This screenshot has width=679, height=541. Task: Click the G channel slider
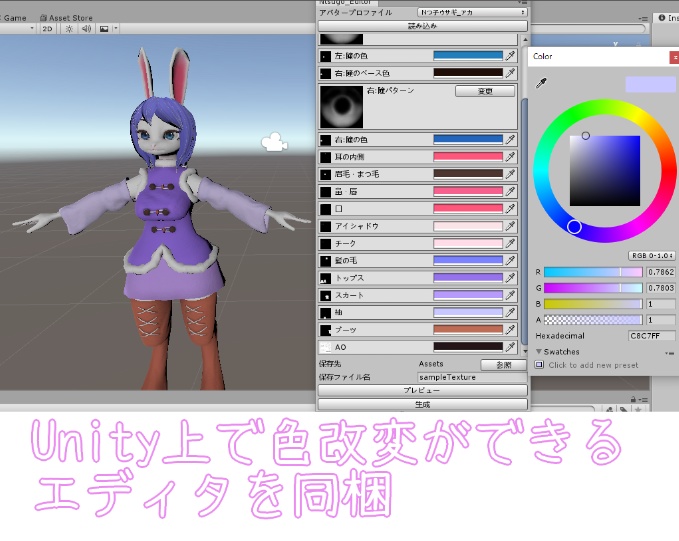[593, 288]
